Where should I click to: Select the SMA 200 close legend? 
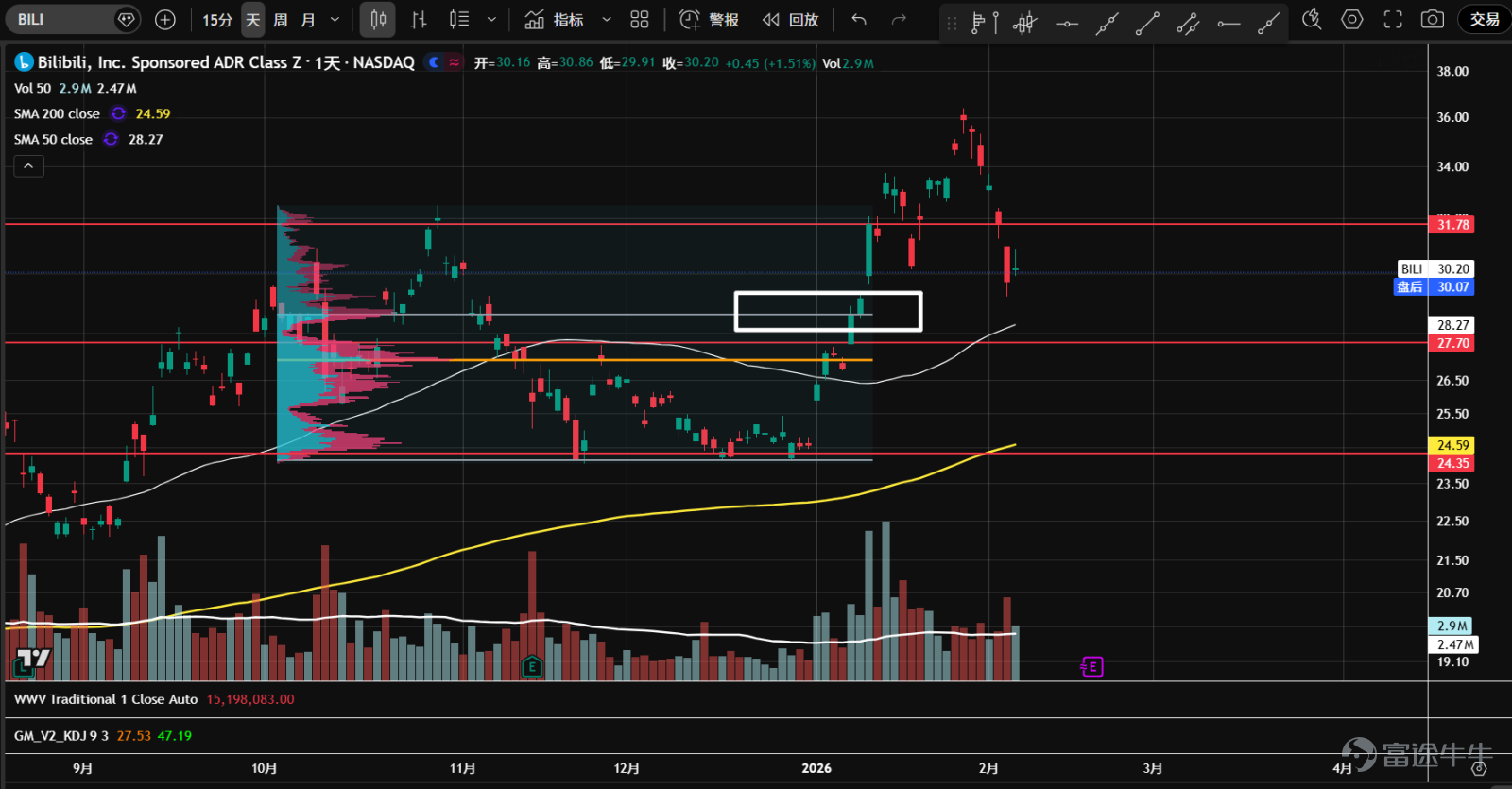coord(57,113)
